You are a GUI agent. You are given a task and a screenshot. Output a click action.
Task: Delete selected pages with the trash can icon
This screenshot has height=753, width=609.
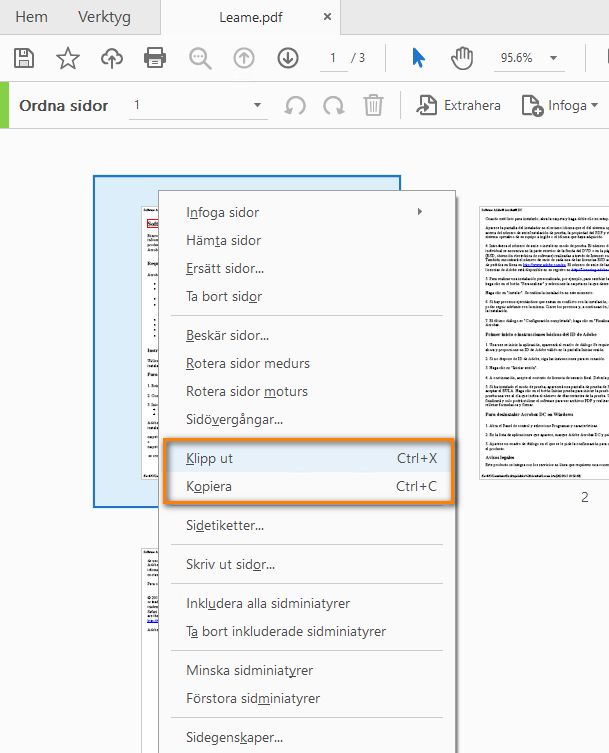tap(373, 106)
